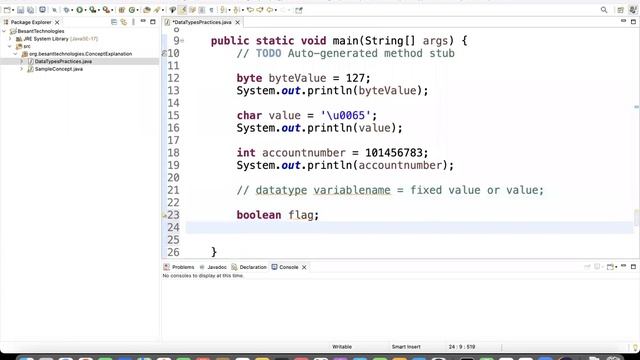Image resolution: width=640 pixels, height=360 pixels.
Task: Run the program with green Run icon
Action: coord(80,10)
